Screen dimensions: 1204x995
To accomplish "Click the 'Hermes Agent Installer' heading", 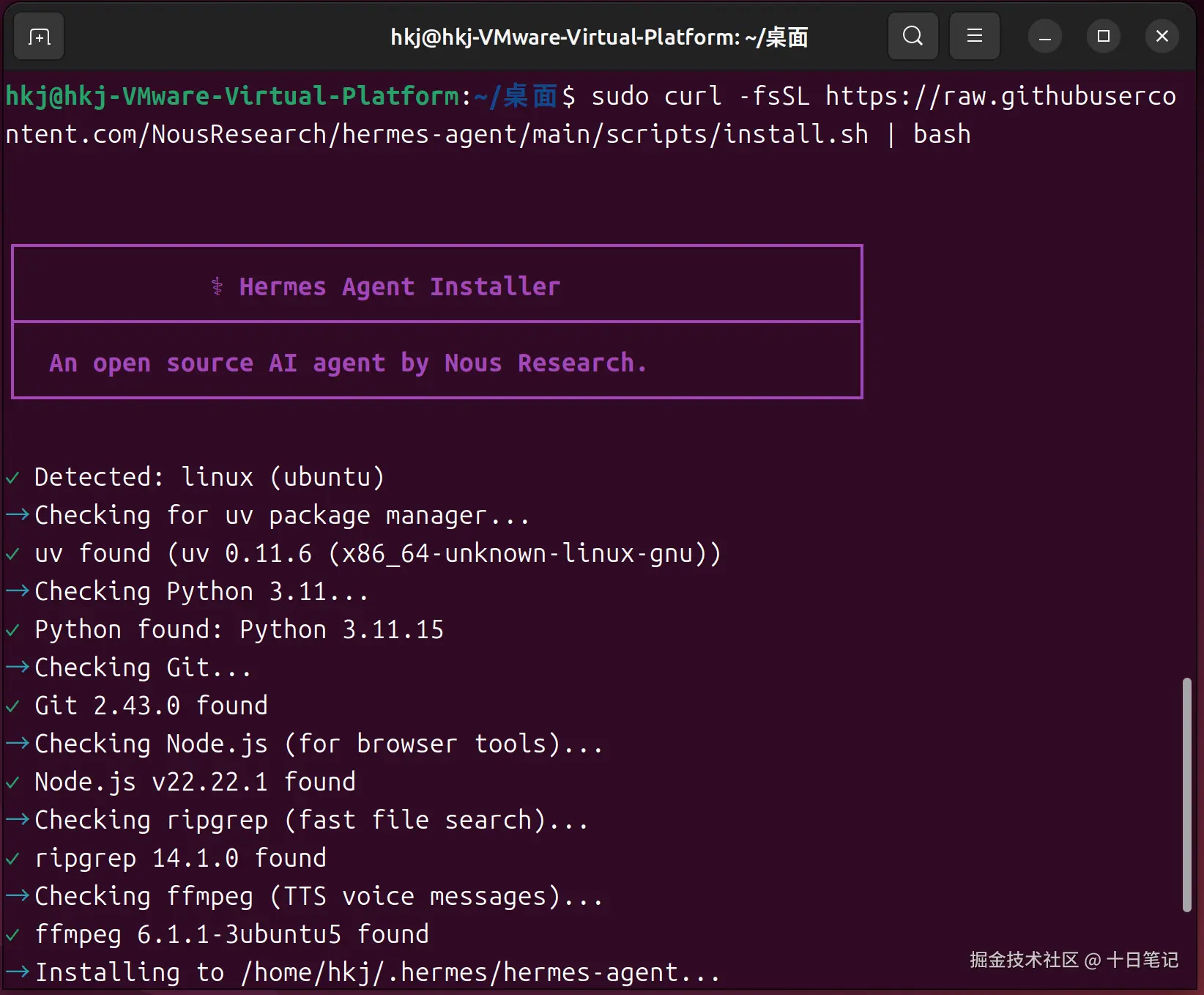I will tap(400, 286).
